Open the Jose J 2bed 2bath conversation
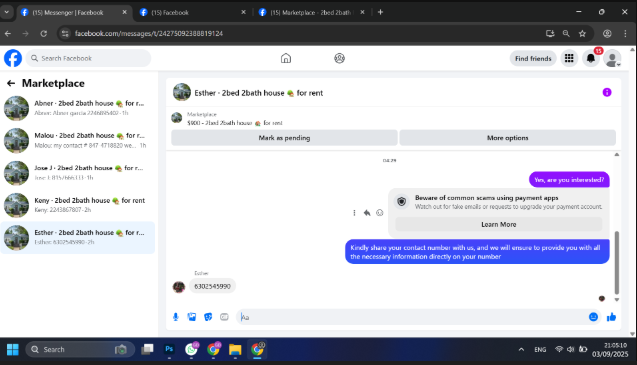 78,173
